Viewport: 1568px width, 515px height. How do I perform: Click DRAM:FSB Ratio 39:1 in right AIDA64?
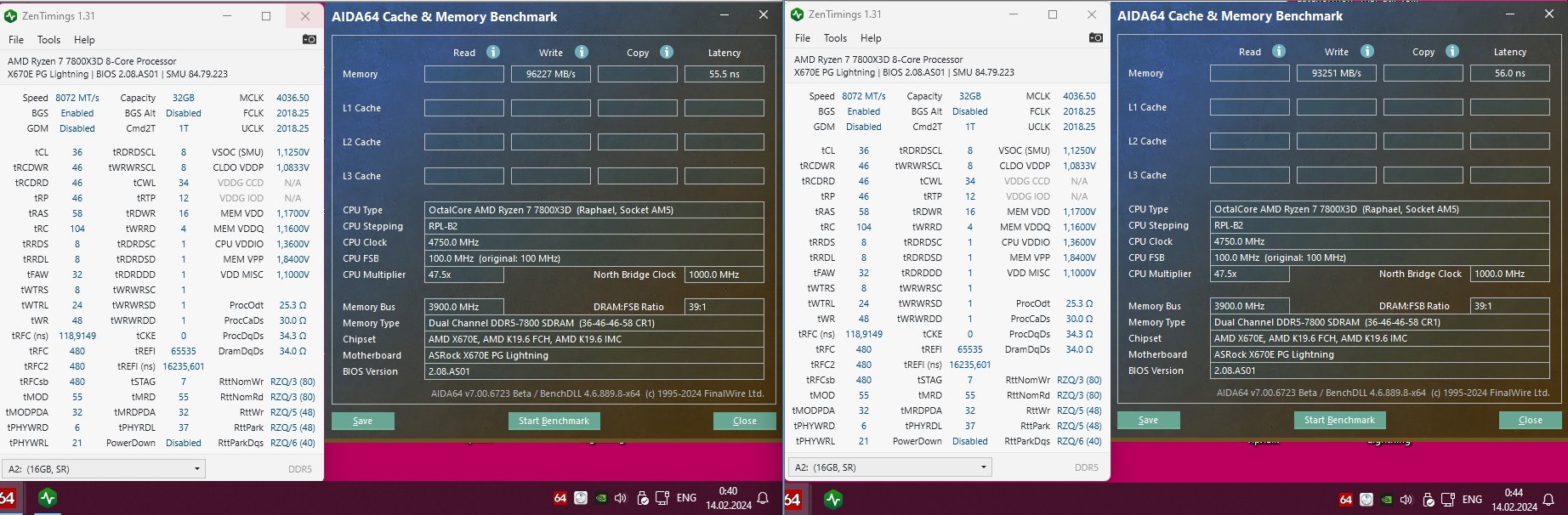point(1510,306)
